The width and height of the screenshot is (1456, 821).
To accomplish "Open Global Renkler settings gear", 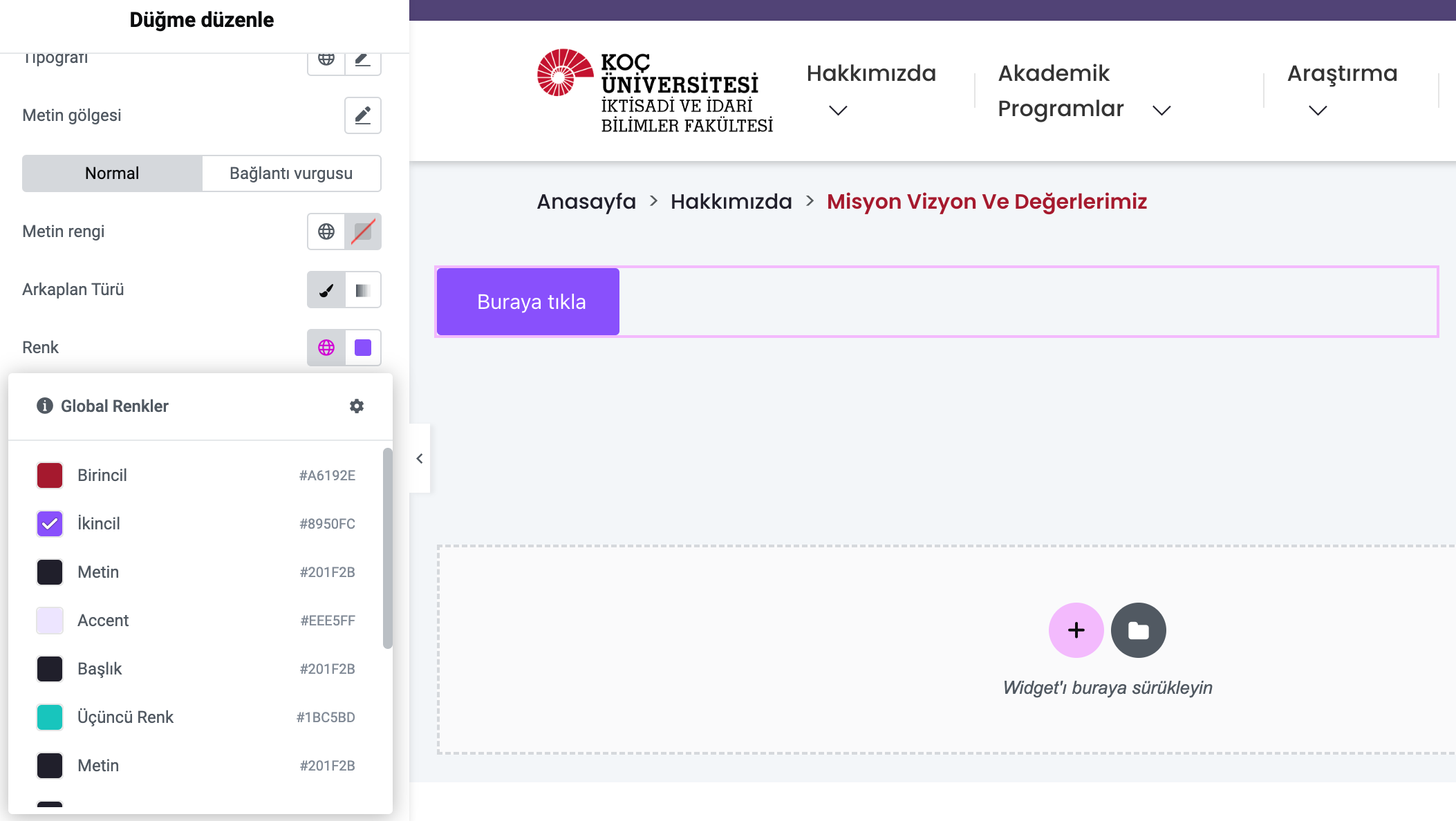I will coord(357,406).
